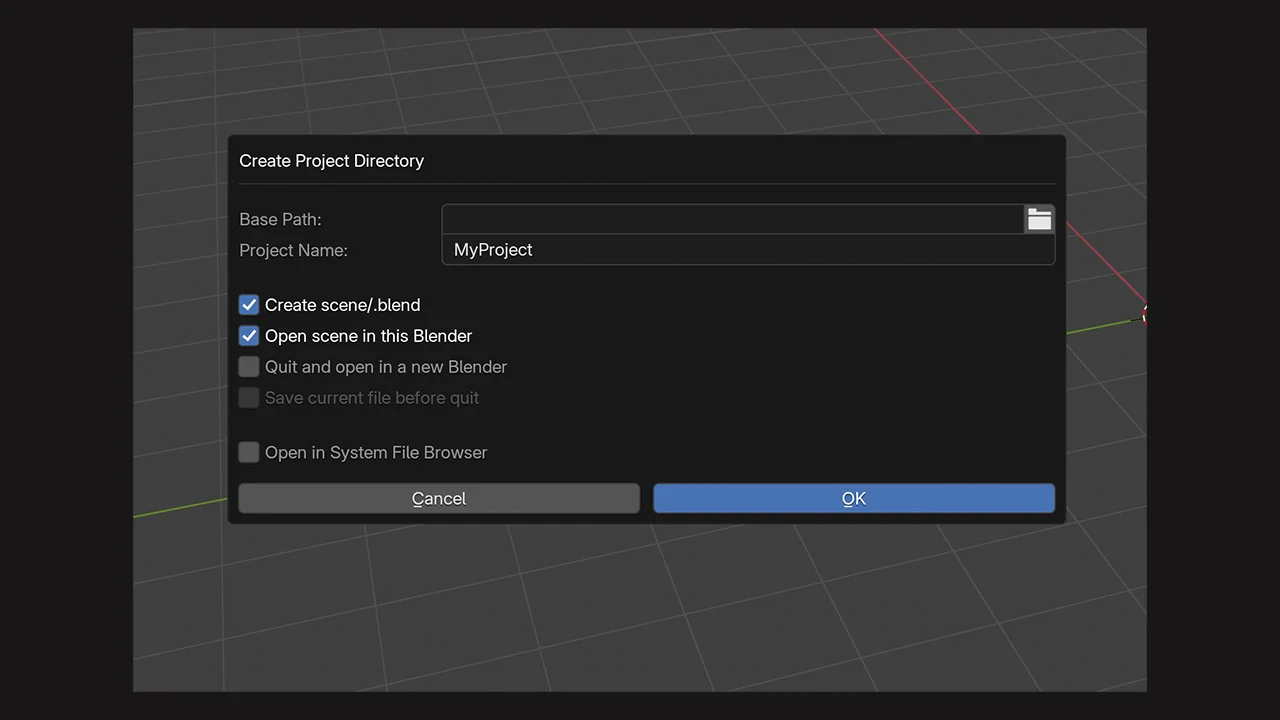Cancel the Create Project Directory dialog
The height and width of the screenshot is (720, 1280).
[438, 498]
